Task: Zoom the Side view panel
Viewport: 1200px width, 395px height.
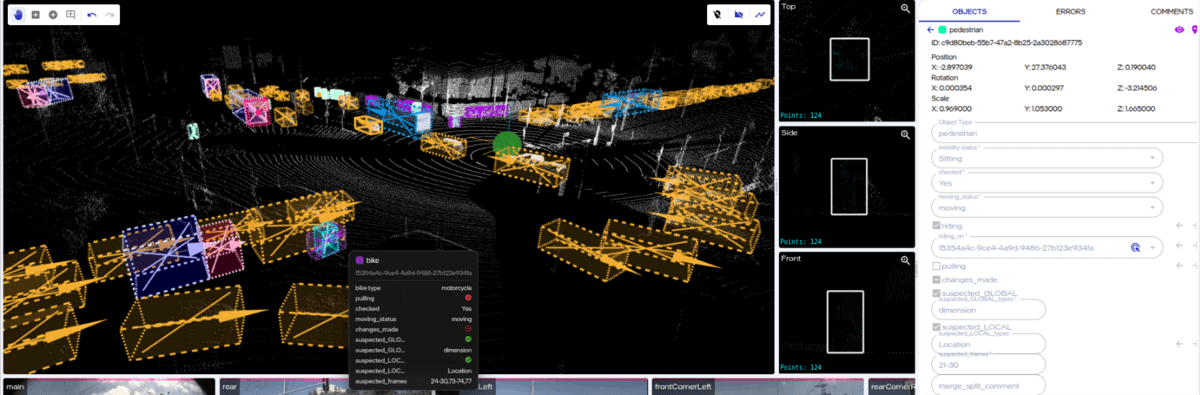Action: coord(905,134)
